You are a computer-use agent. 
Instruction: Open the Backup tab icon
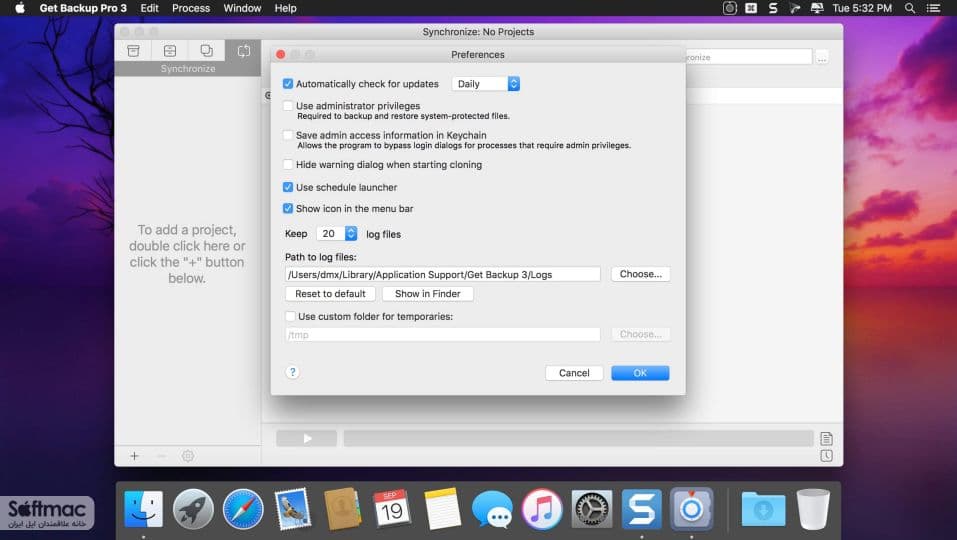(133, 51)
